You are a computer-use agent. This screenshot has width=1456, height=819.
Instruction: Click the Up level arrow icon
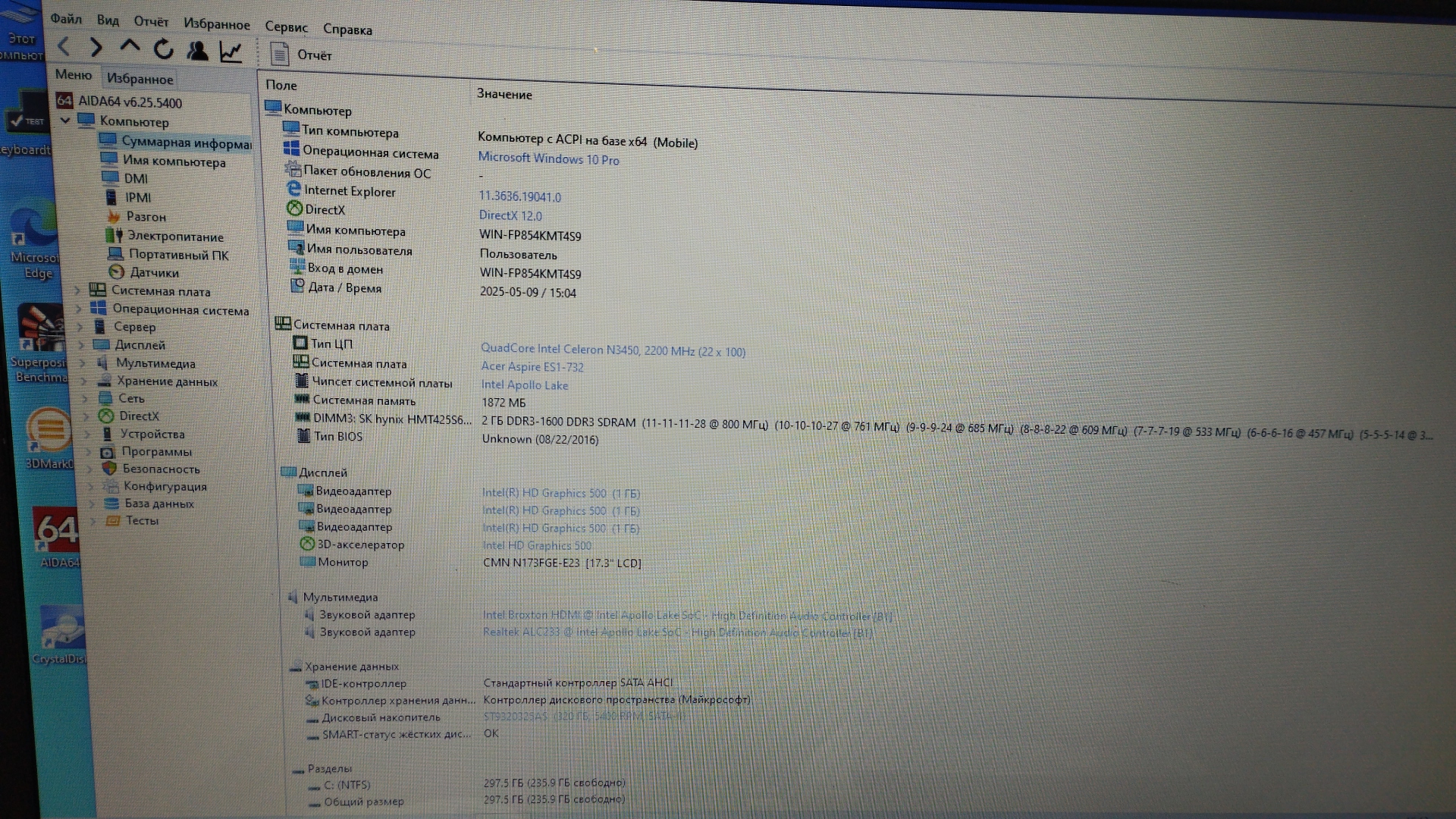(130, 47)
